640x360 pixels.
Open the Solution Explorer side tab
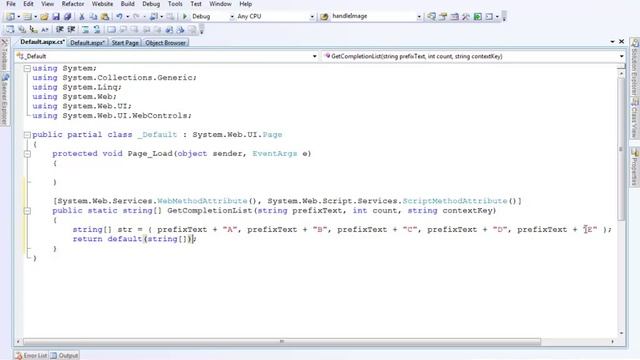pyautogui.click(x=635, y=67)
